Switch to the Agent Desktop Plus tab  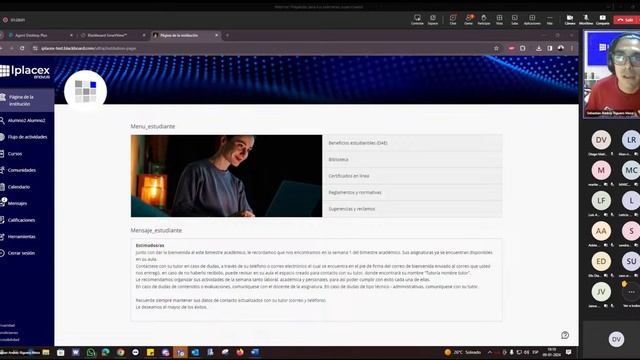(x=40, y=36)
